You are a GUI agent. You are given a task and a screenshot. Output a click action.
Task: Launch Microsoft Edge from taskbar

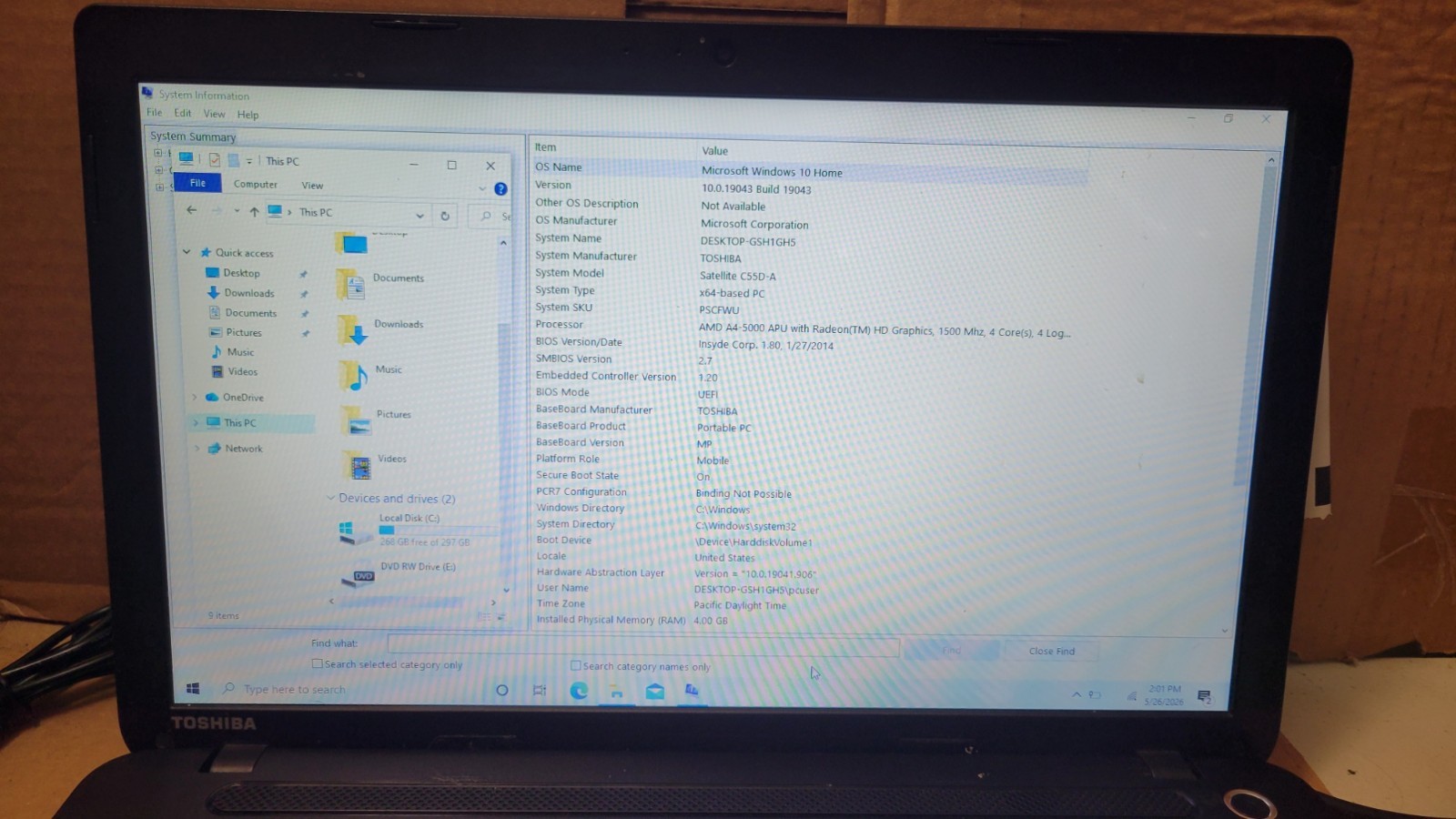pyautogui.click(x=578, y=691)
